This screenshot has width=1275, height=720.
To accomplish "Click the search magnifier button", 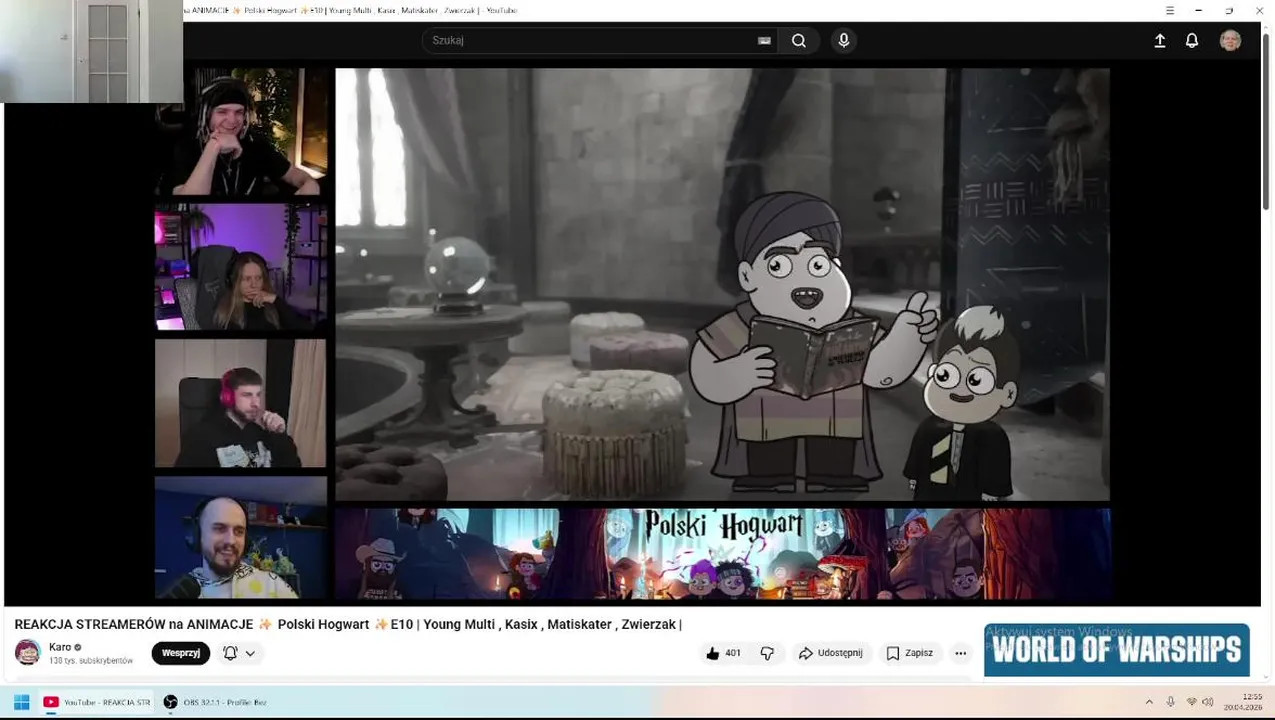I will [799, 41].
